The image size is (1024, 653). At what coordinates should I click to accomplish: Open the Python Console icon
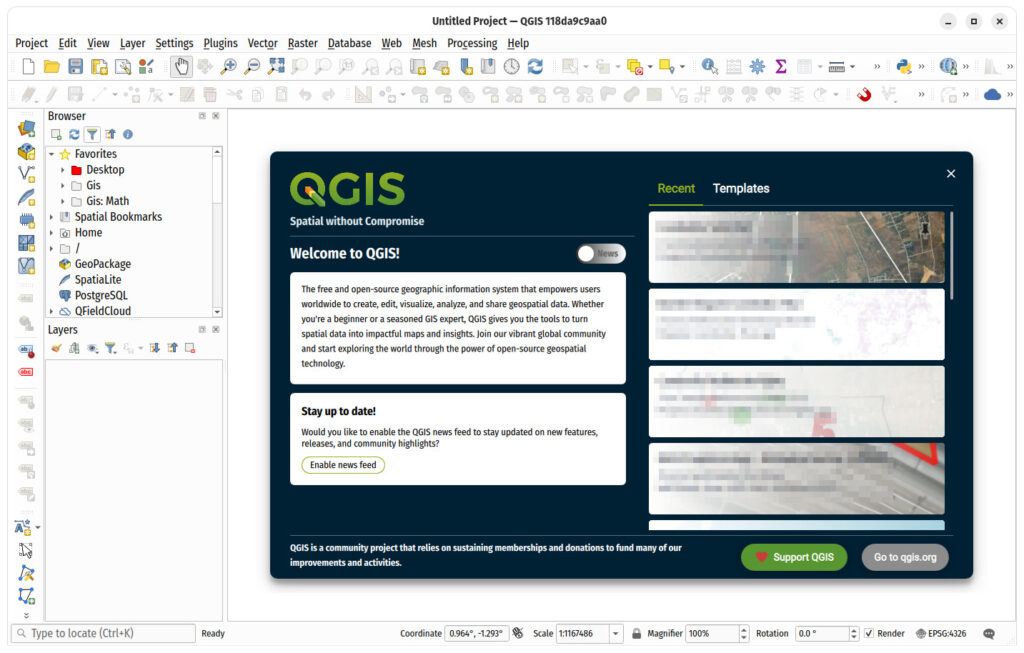coord(903,66)
